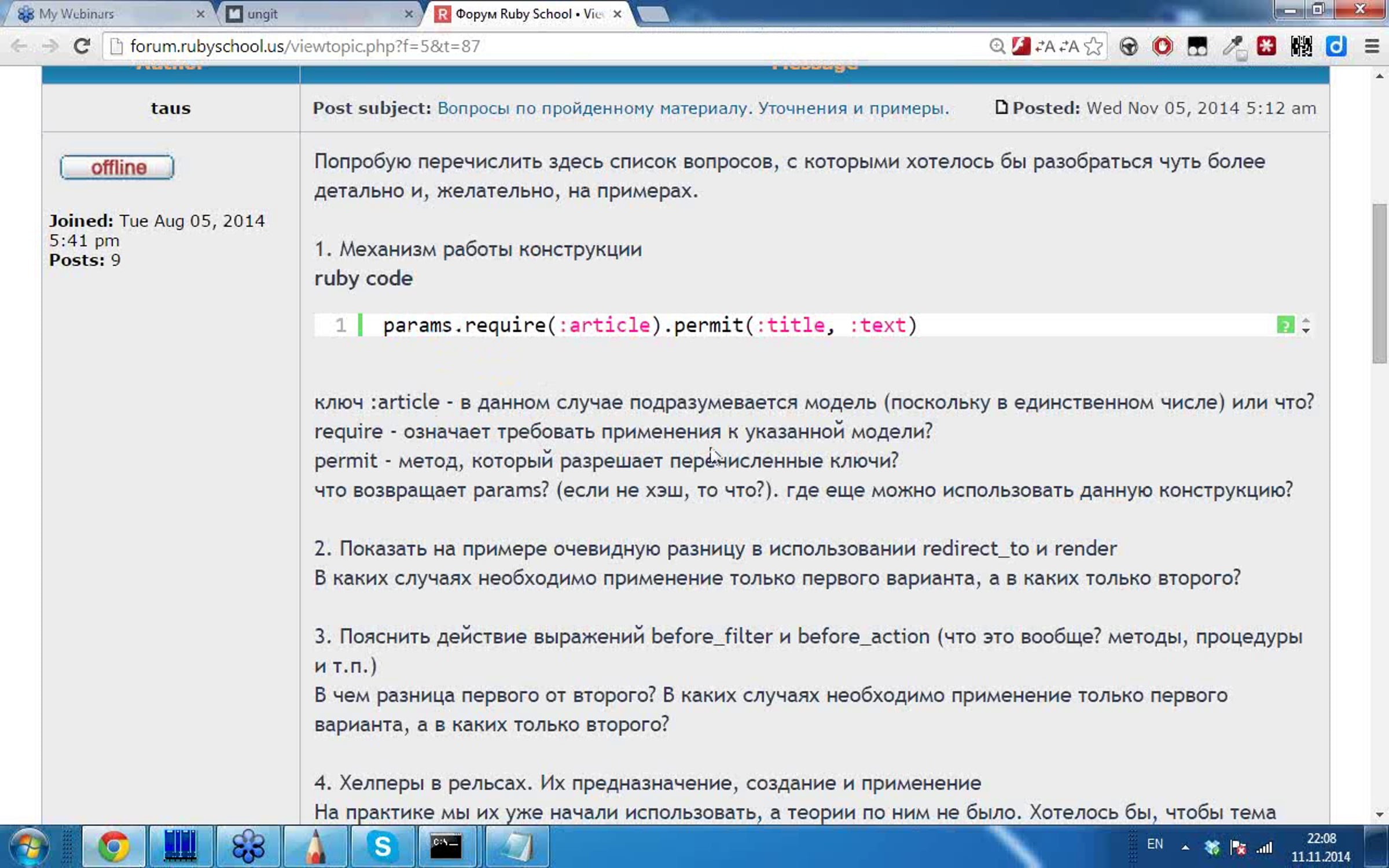The image size is (1389, 868).
Task: Click the page scrollbar down arrow
Action: (1380, 815)
